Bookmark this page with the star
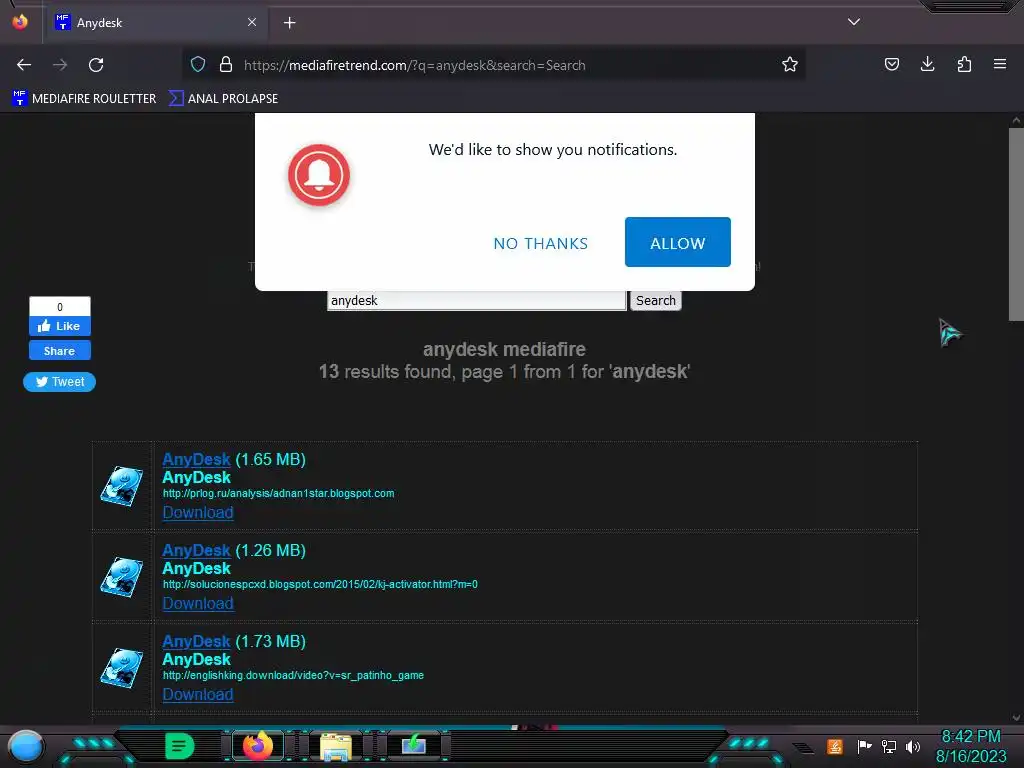 pos(790,65)
